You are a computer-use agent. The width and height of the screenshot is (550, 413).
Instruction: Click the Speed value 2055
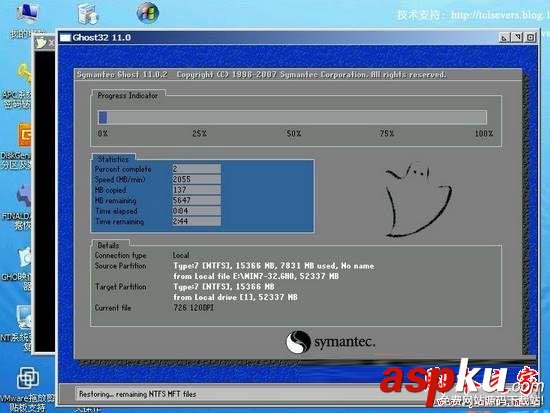pos(196,179)
